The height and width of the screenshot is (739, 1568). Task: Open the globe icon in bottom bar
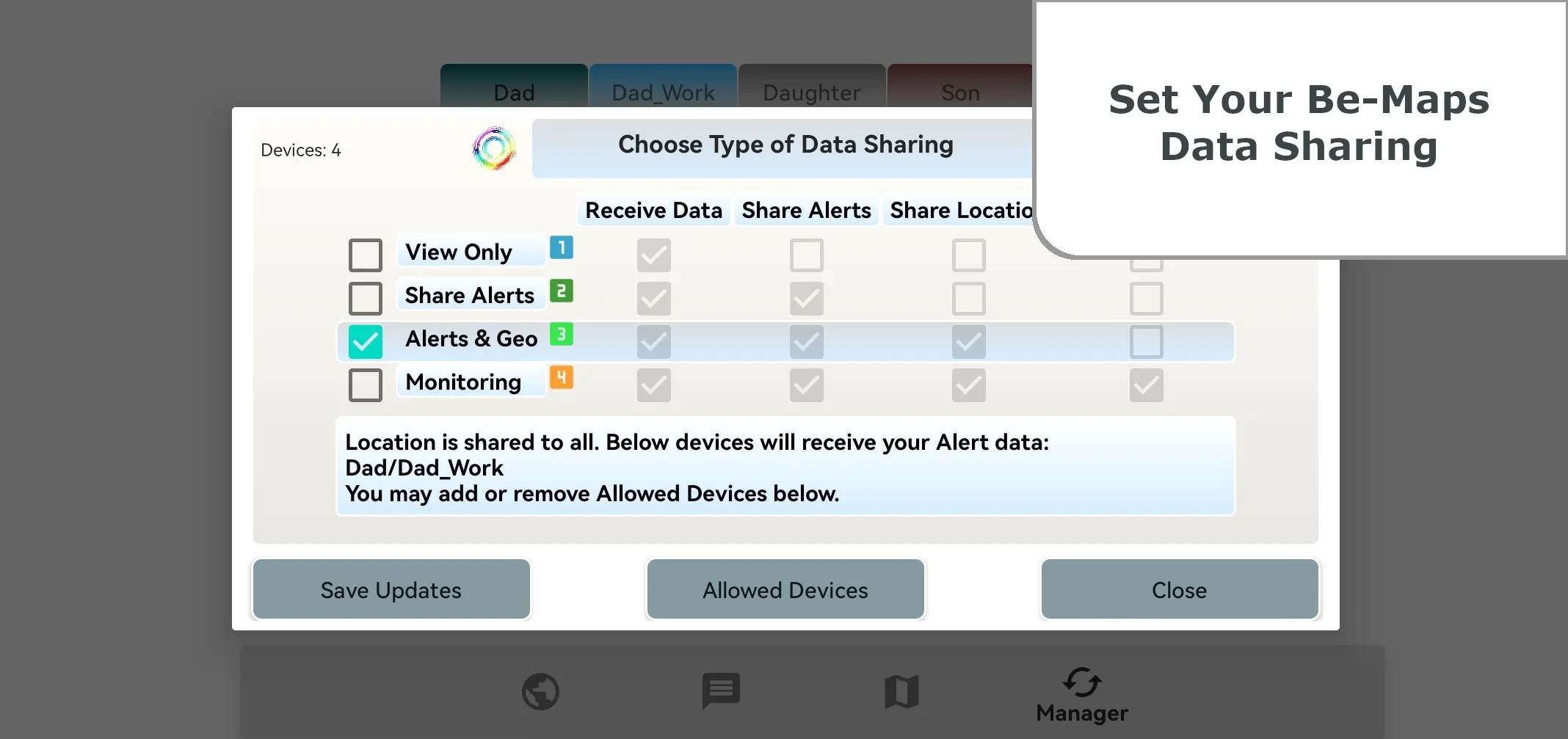point(540,691)
